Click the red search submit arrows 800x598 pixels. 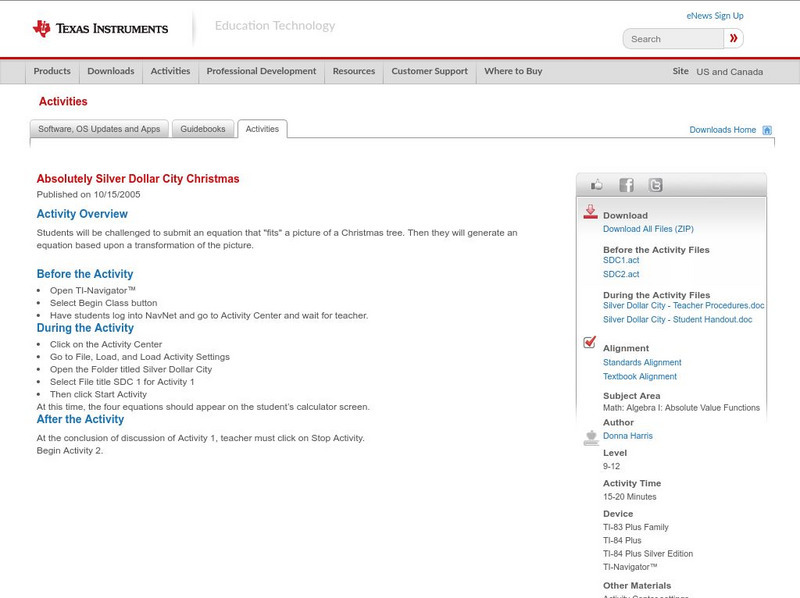tap(733, 39)
